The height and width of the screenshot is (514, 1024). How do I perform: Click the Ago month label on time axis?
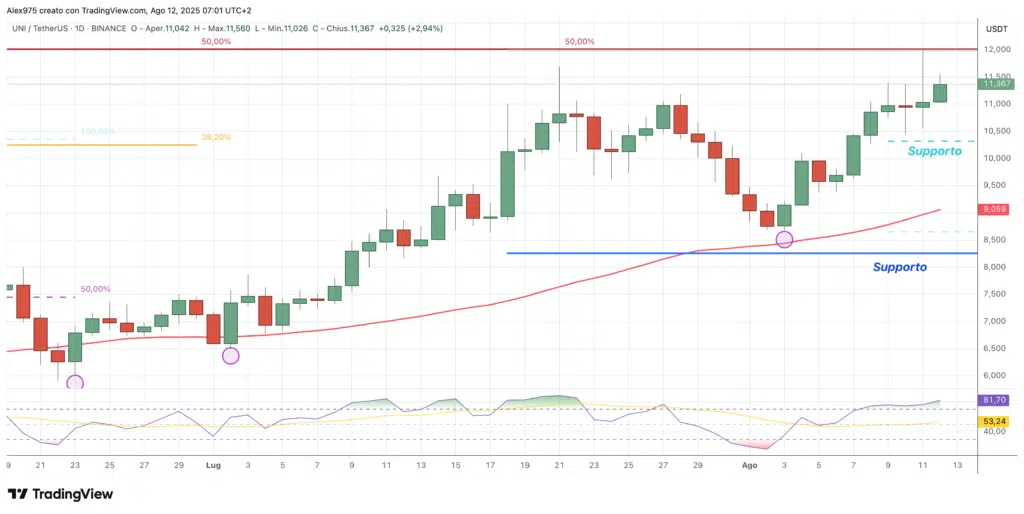pos(750,465)
